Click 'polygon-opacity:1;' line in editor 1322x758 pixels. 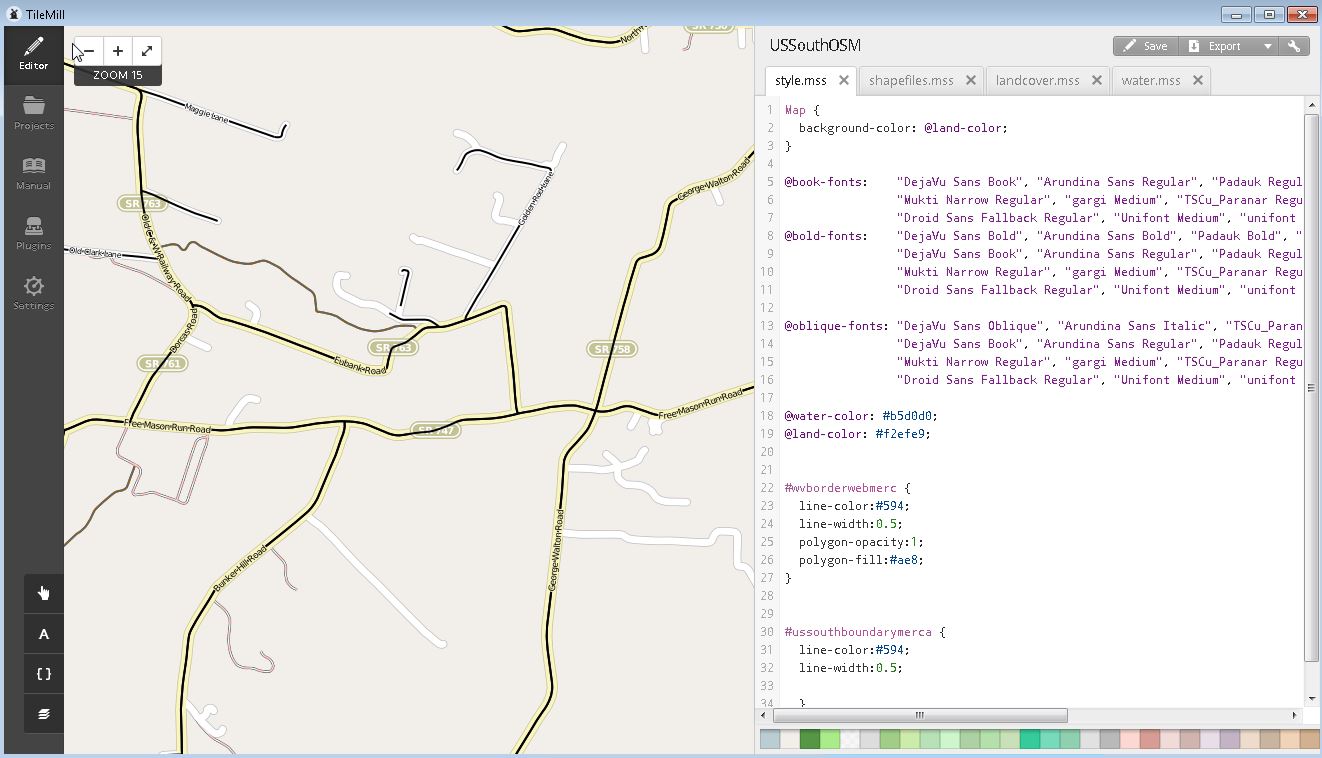point(861,542)
